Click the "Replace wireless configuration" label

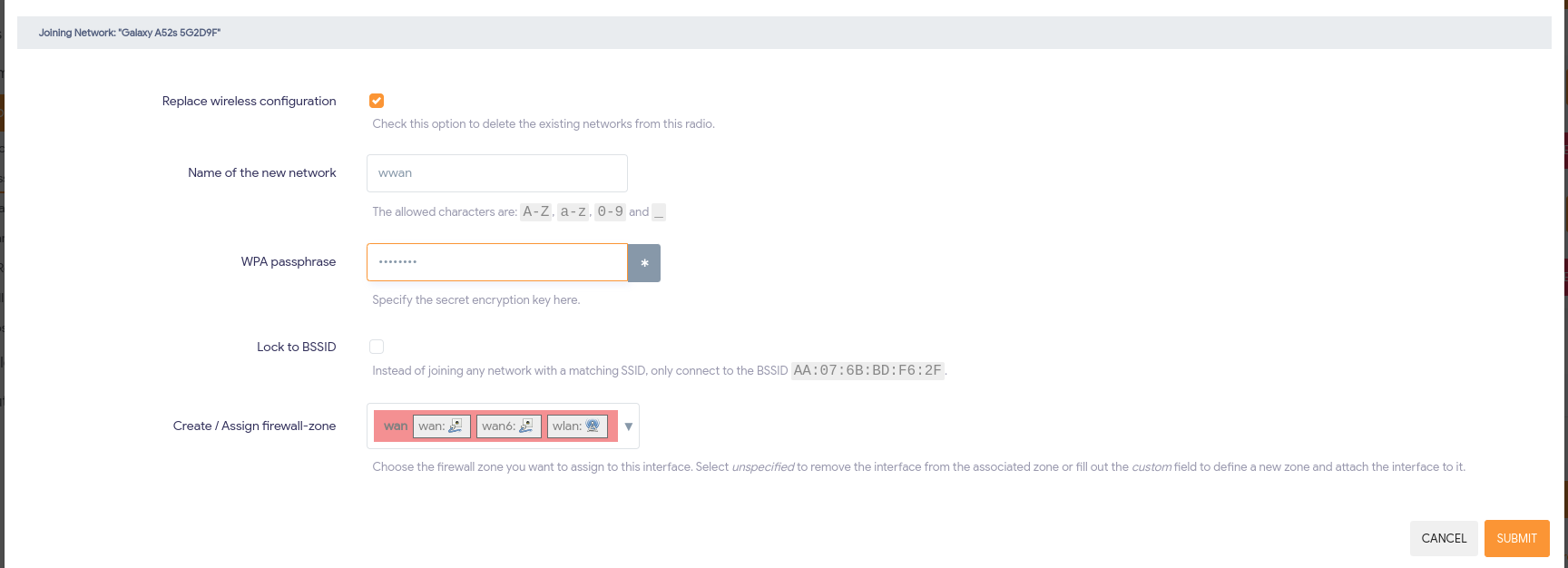coord(249,101)
